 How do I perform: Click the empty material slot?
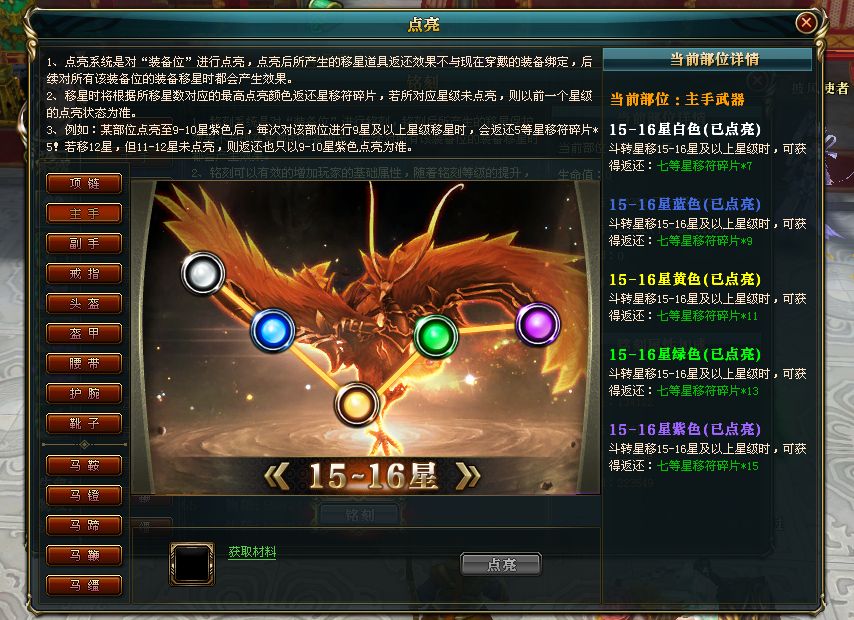coord(192,564)
